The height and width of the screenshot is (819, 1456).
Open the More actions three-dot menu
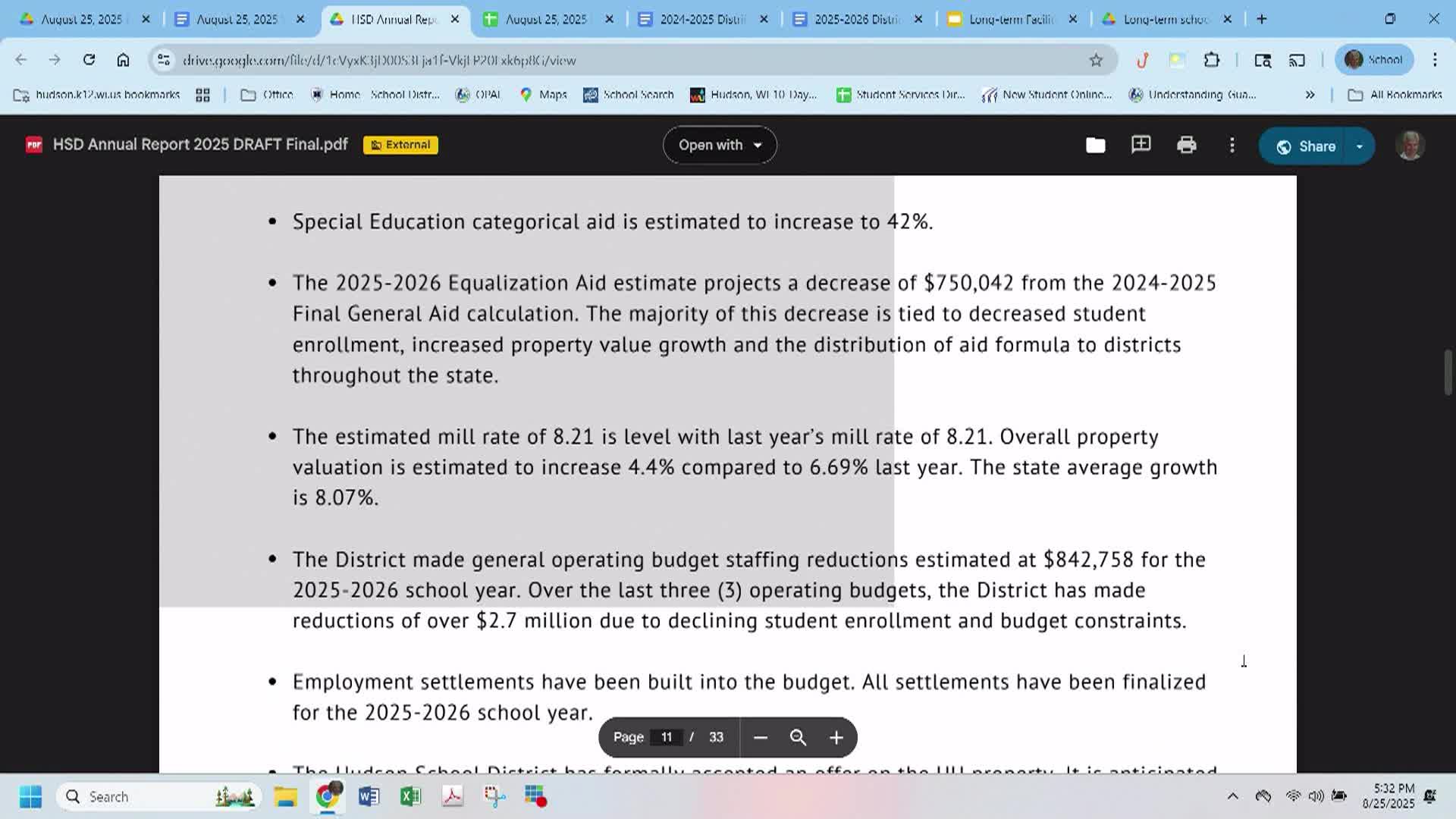1232,145
